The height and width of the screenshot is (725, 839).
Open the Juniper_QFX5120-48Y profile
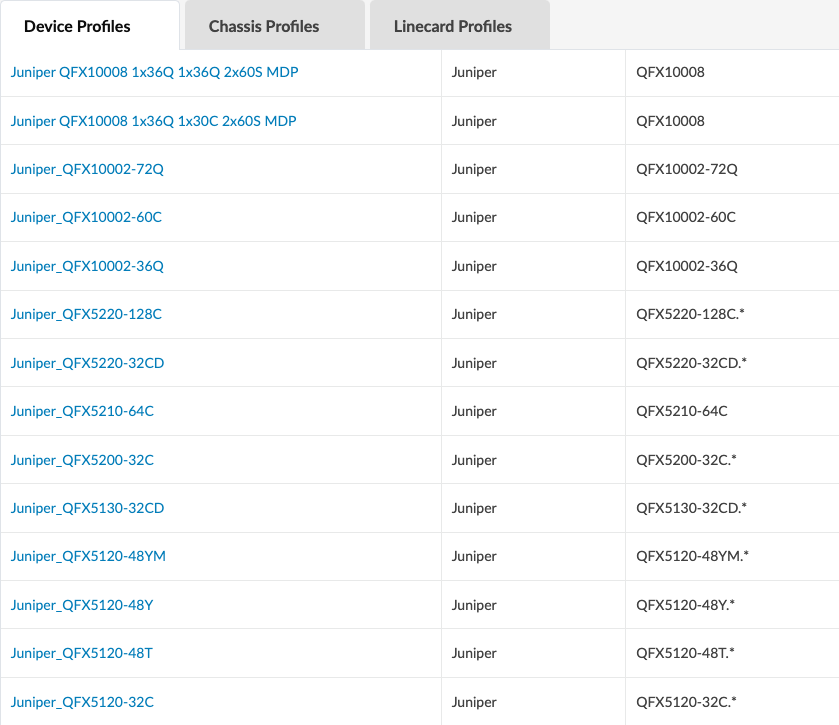(82, 605)
